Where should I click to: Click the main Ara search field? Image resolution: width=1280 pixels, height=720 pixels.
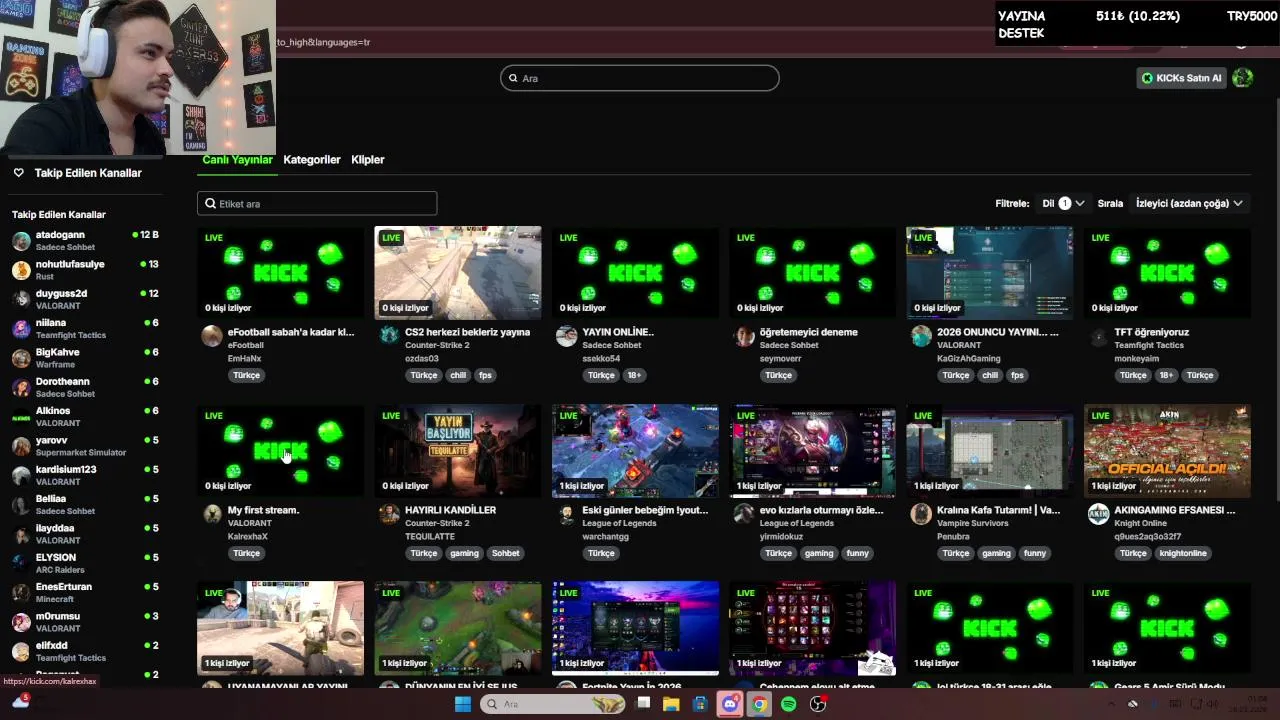point(640,78)
